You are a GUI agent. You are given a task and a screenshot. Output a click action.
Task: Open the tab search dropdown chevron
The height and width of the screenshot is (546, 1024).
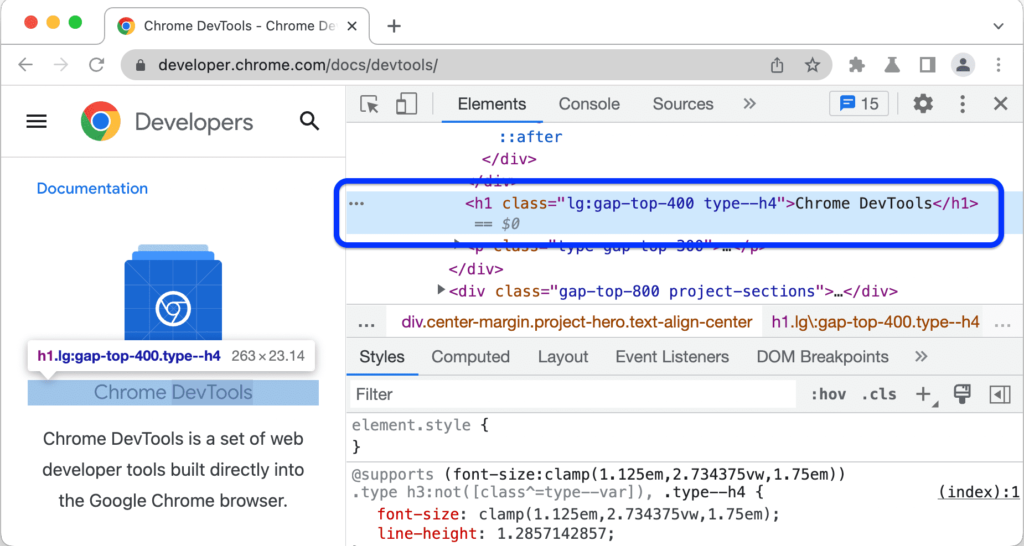[x=998, y=26]
